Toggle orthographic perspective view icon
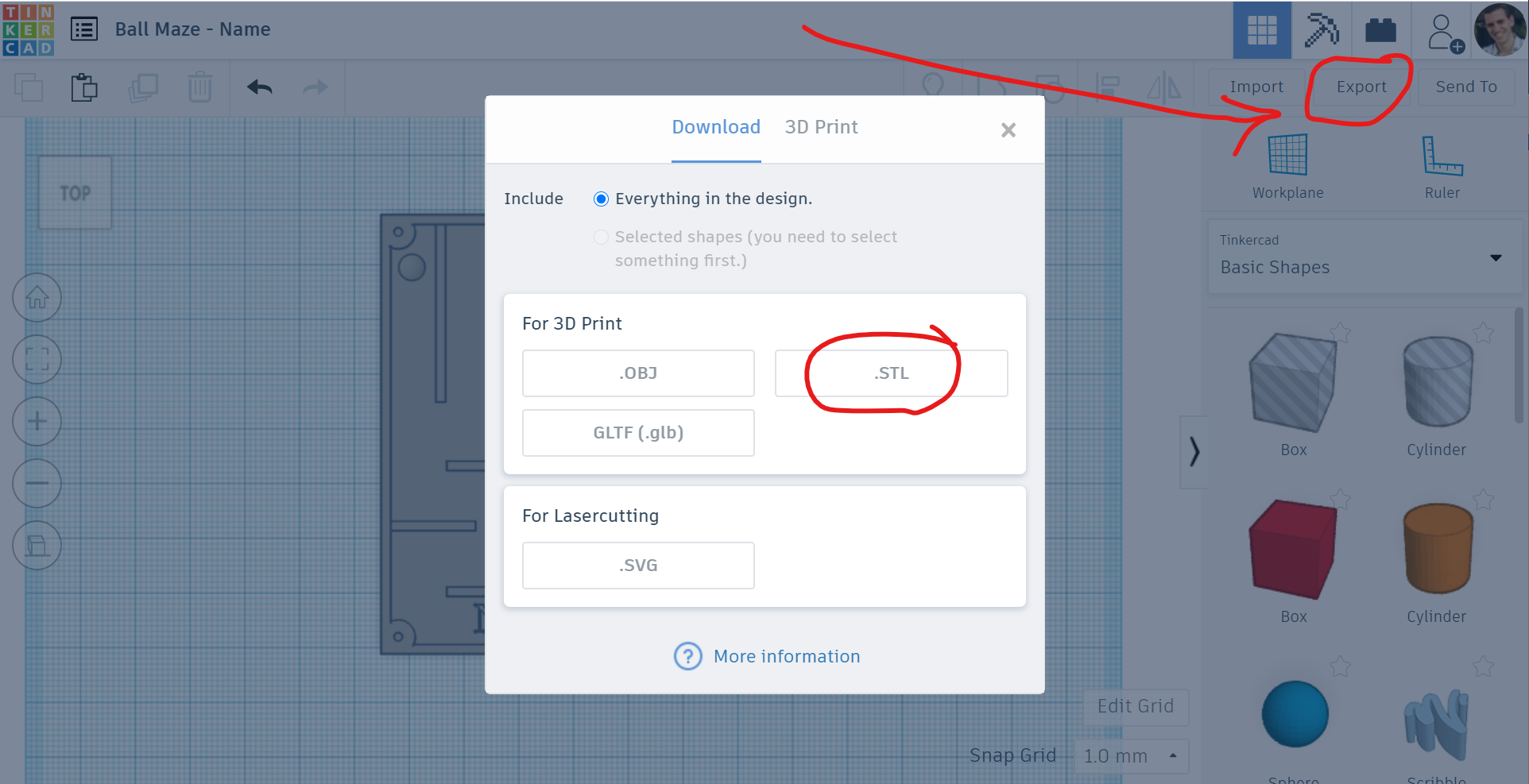 point(37,546)
